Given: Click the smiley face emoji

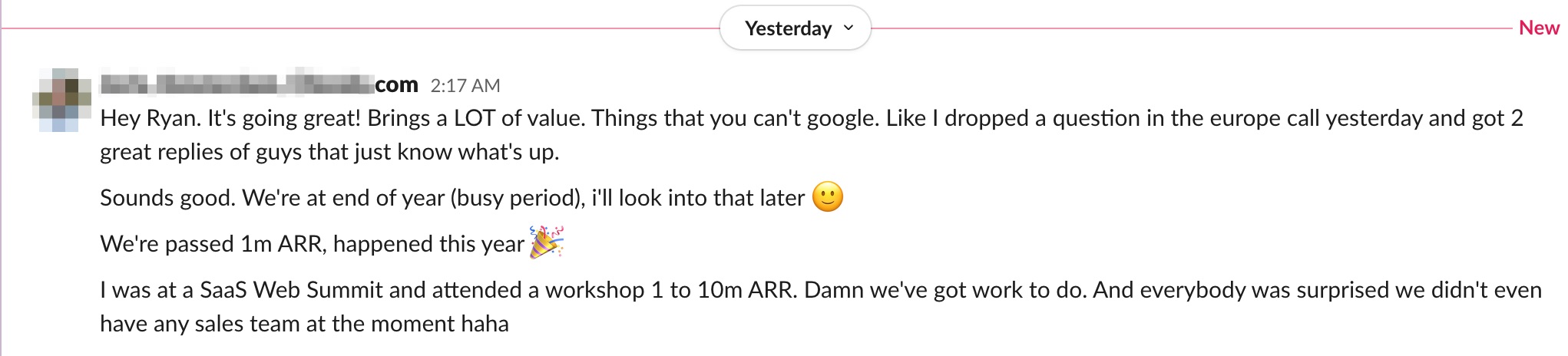Looking at the screenshot, I should click(x=827, y=197).
